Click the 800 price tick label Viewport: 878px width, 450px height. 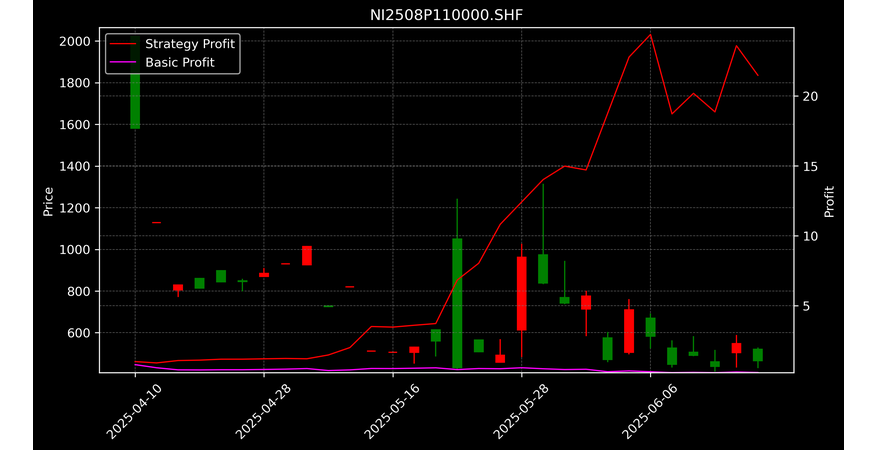[x=80, y=291]
